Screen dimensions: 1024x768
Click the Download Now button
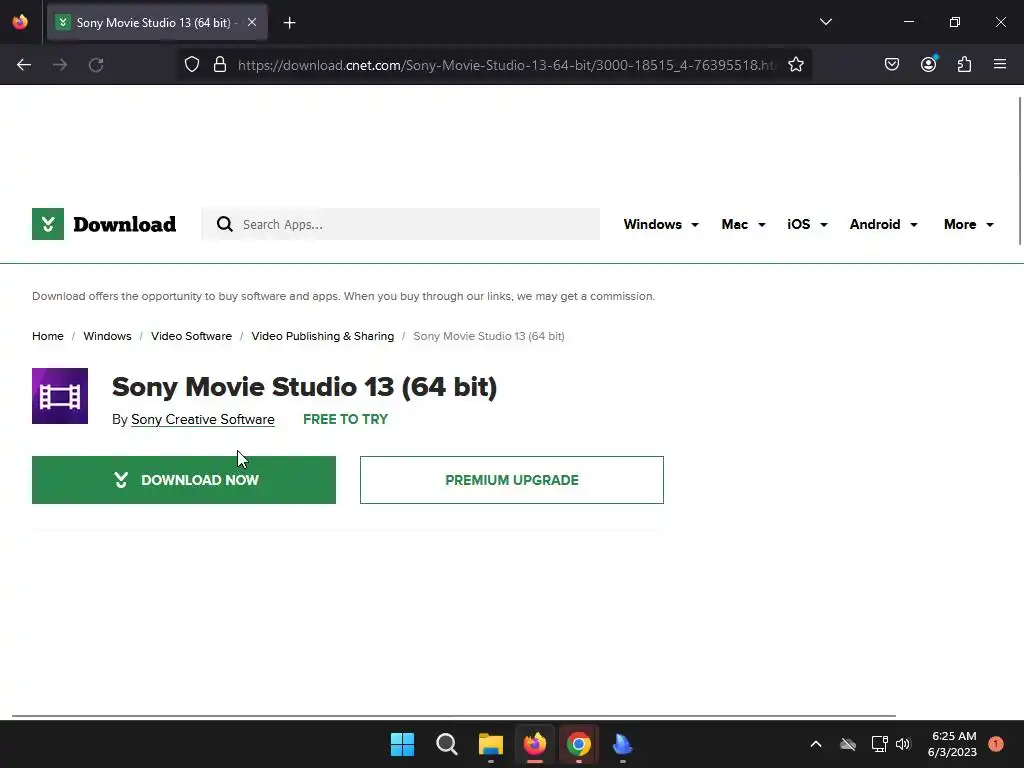pos(184,480)
